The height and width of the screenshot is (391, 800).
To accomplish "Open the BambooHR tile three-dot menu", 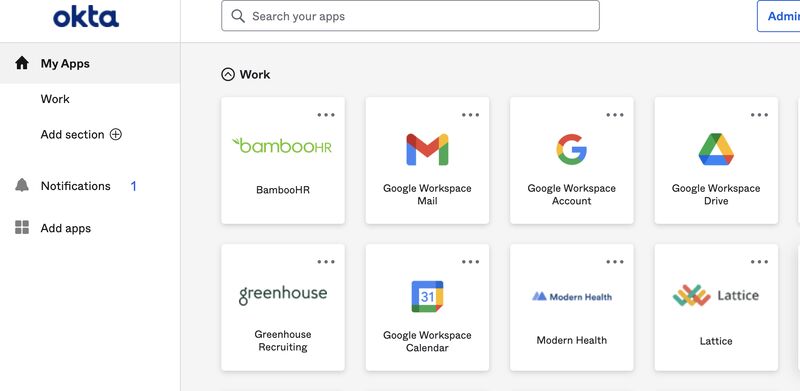I will point(326,115).
